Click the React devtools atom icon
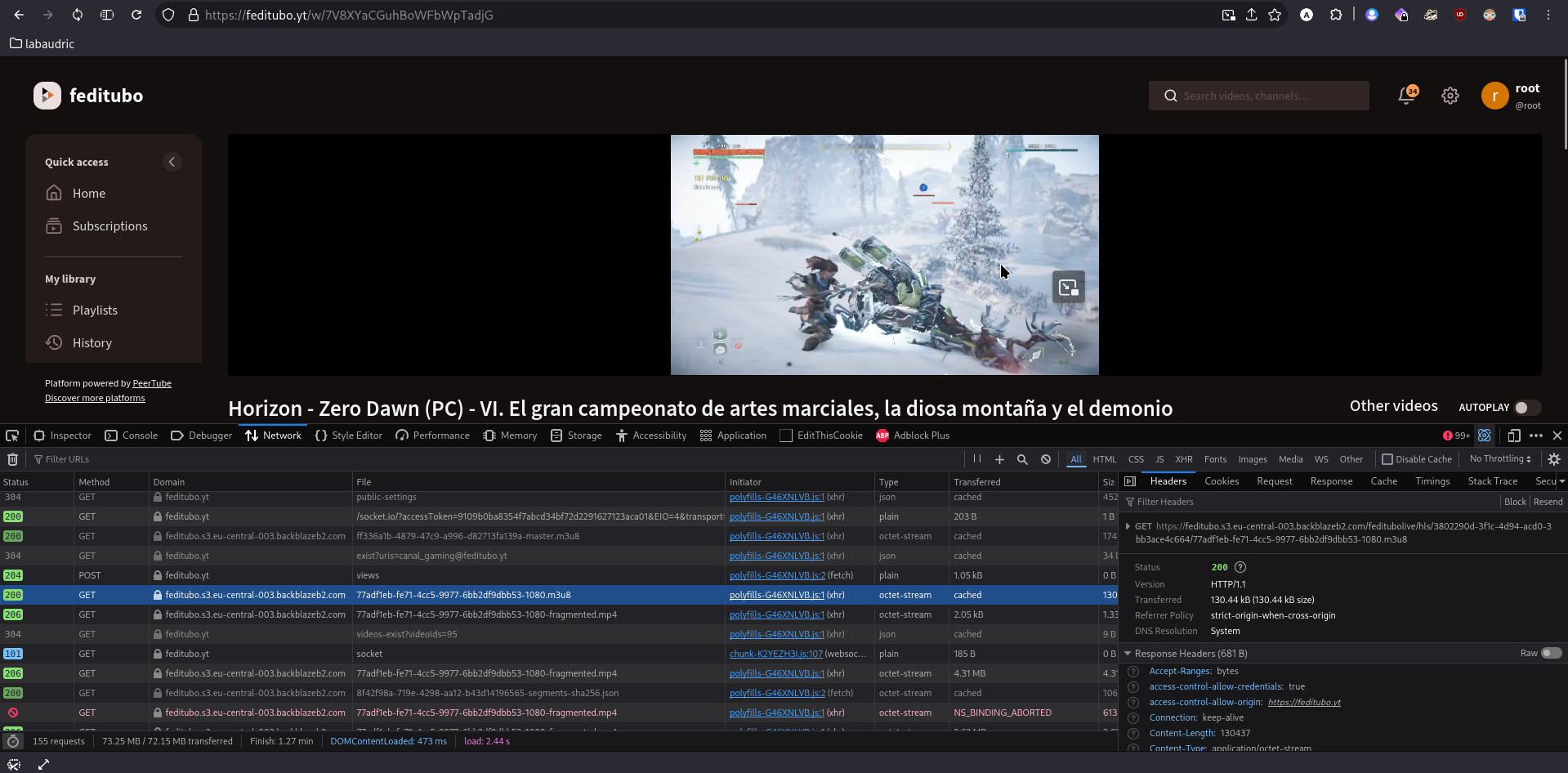 1485,436
